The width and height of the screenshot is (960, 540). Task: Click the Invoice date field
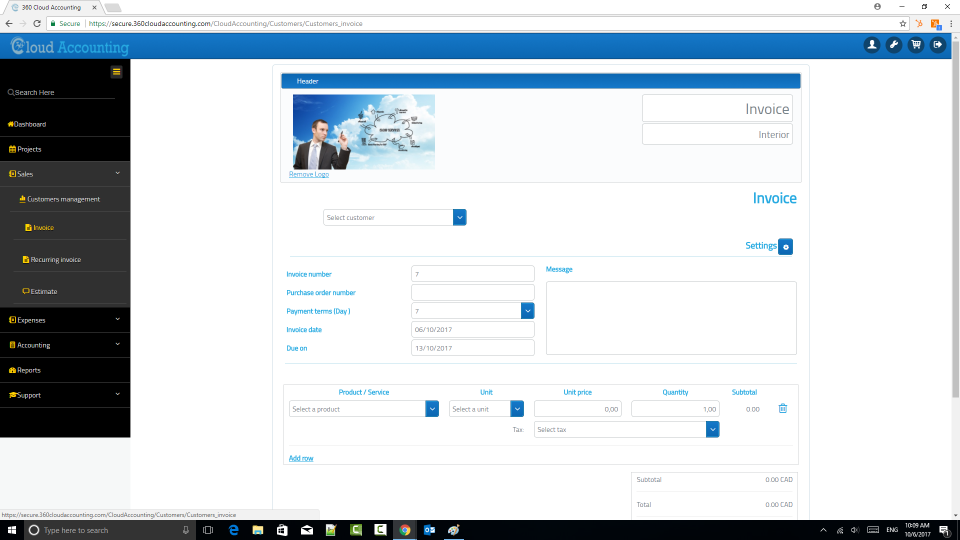click(473, 329)
